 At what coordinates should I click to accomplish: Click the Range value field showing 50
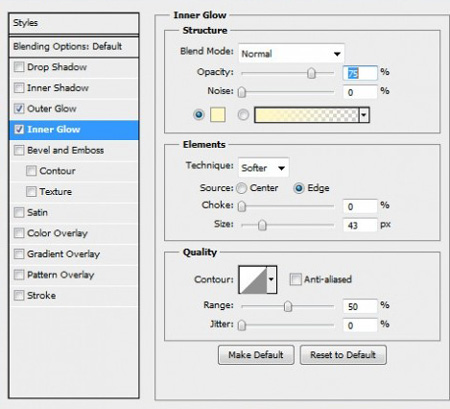point(360,306)
